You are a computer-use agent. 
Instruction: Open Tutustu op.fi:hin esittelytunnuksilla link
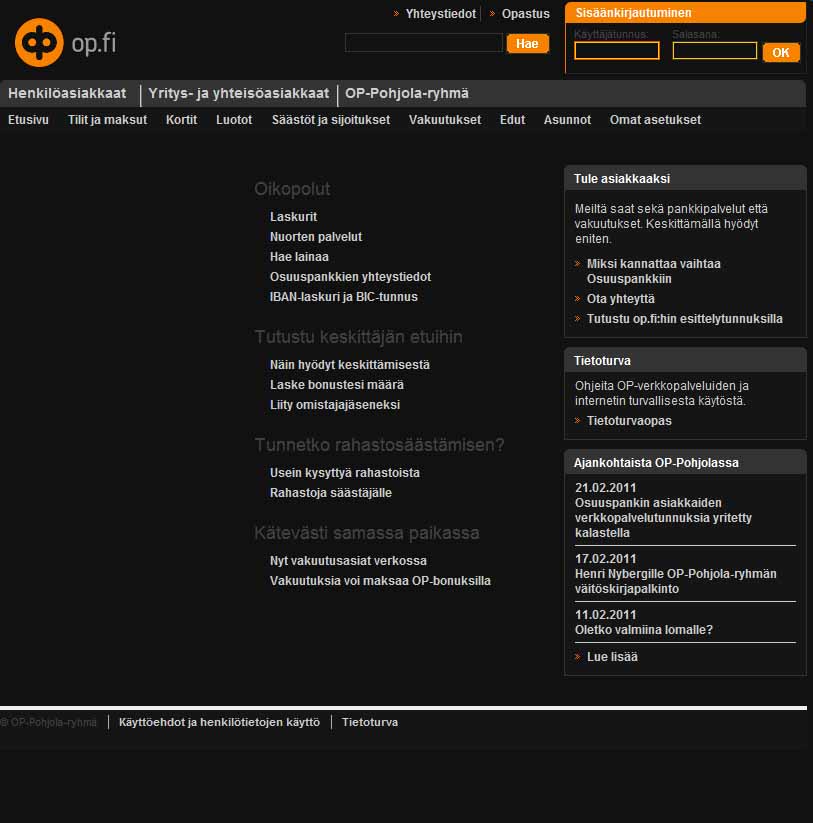684,319
